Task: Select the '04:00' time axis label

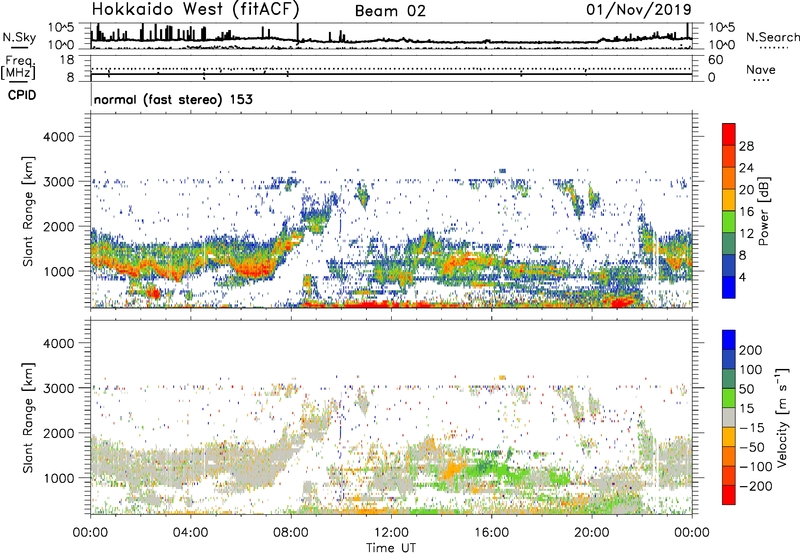Action: 190,533
